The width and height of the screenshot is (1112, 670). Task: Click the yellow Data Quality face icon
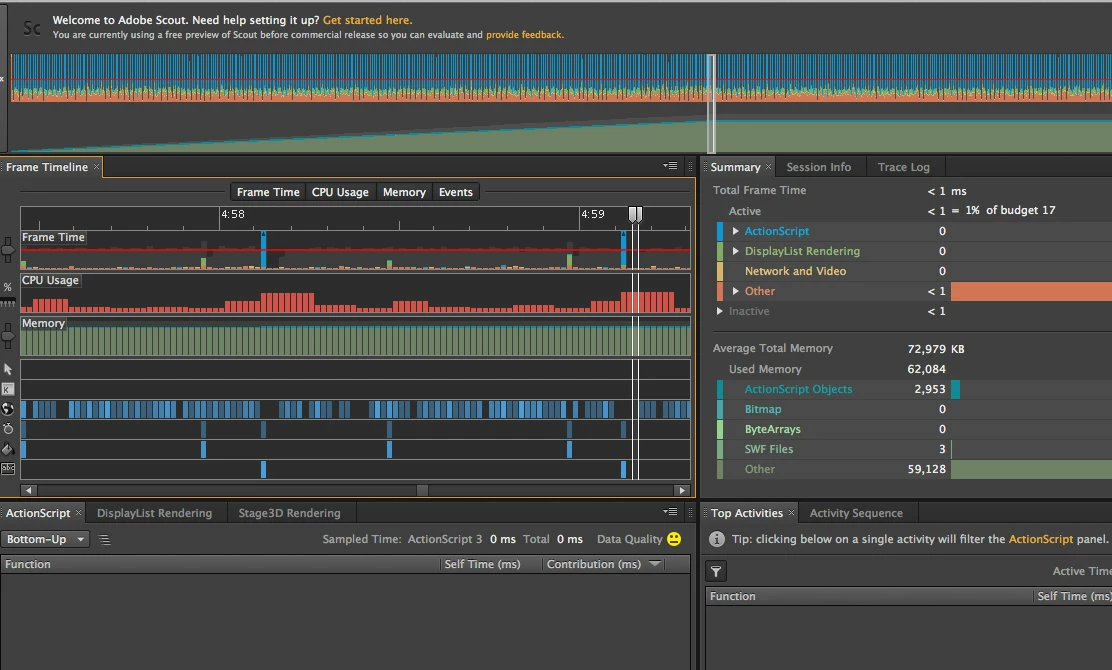point(674,539)
